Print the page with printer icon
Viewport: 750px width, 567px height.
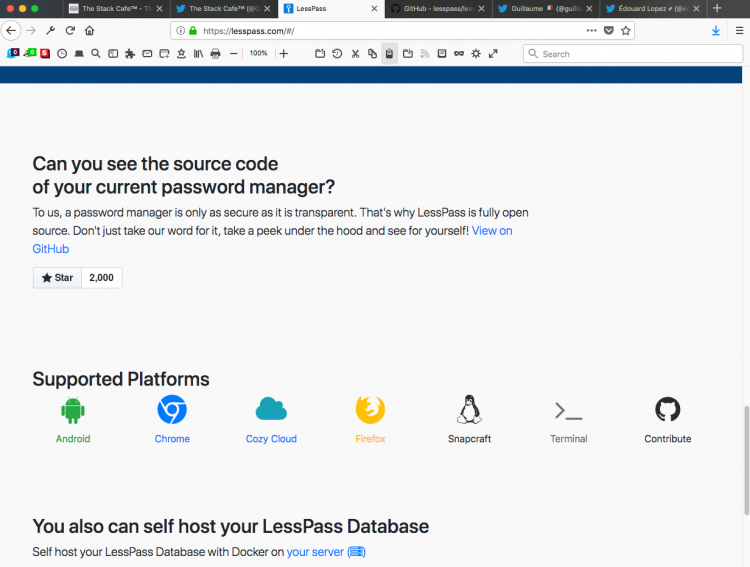[216, 54]
